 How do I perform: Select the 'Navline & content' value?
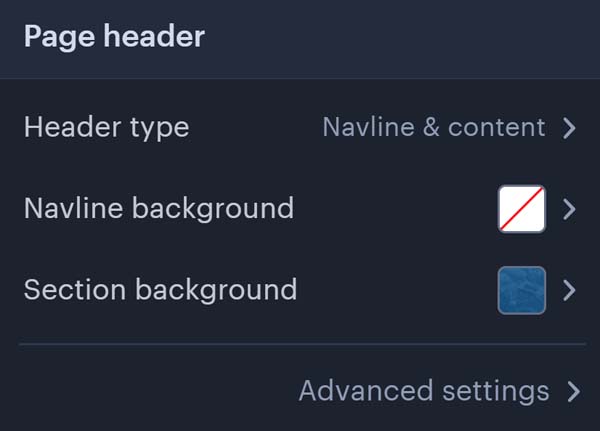(x=434, y=127)
